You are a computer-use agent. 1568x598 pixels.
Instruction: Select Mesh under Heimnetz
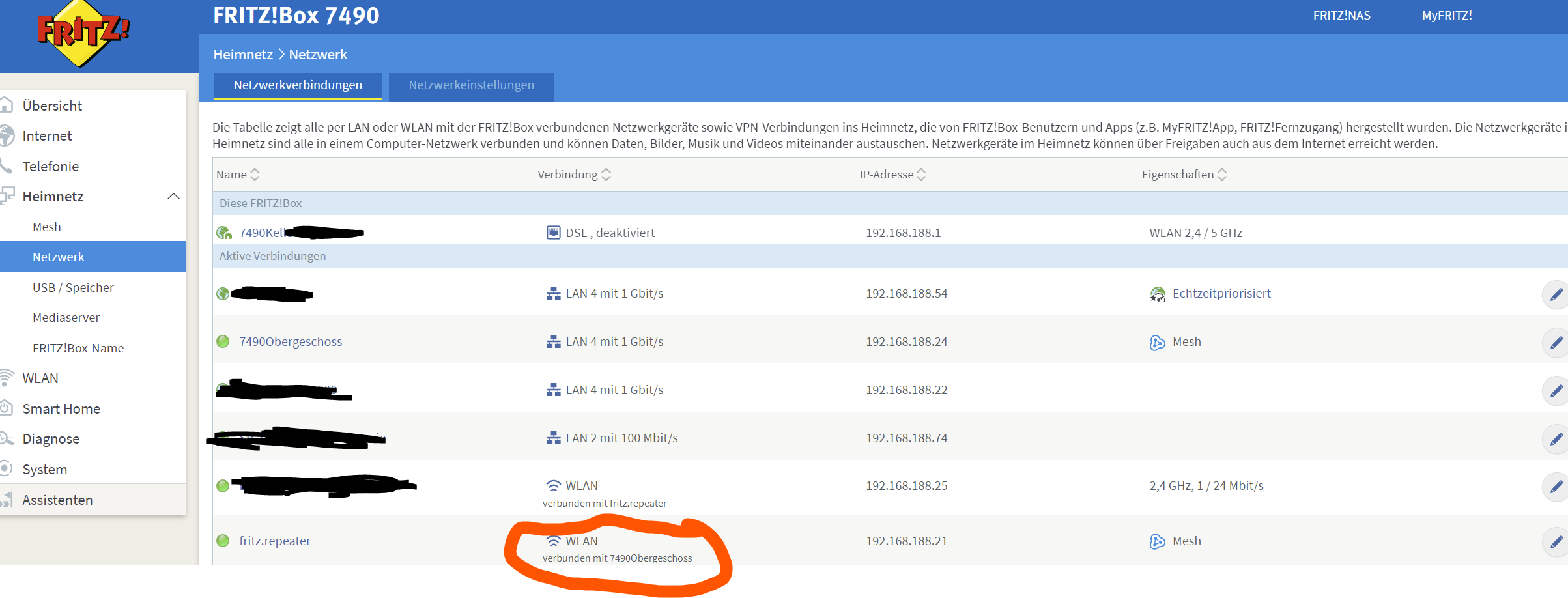[47, 227]
